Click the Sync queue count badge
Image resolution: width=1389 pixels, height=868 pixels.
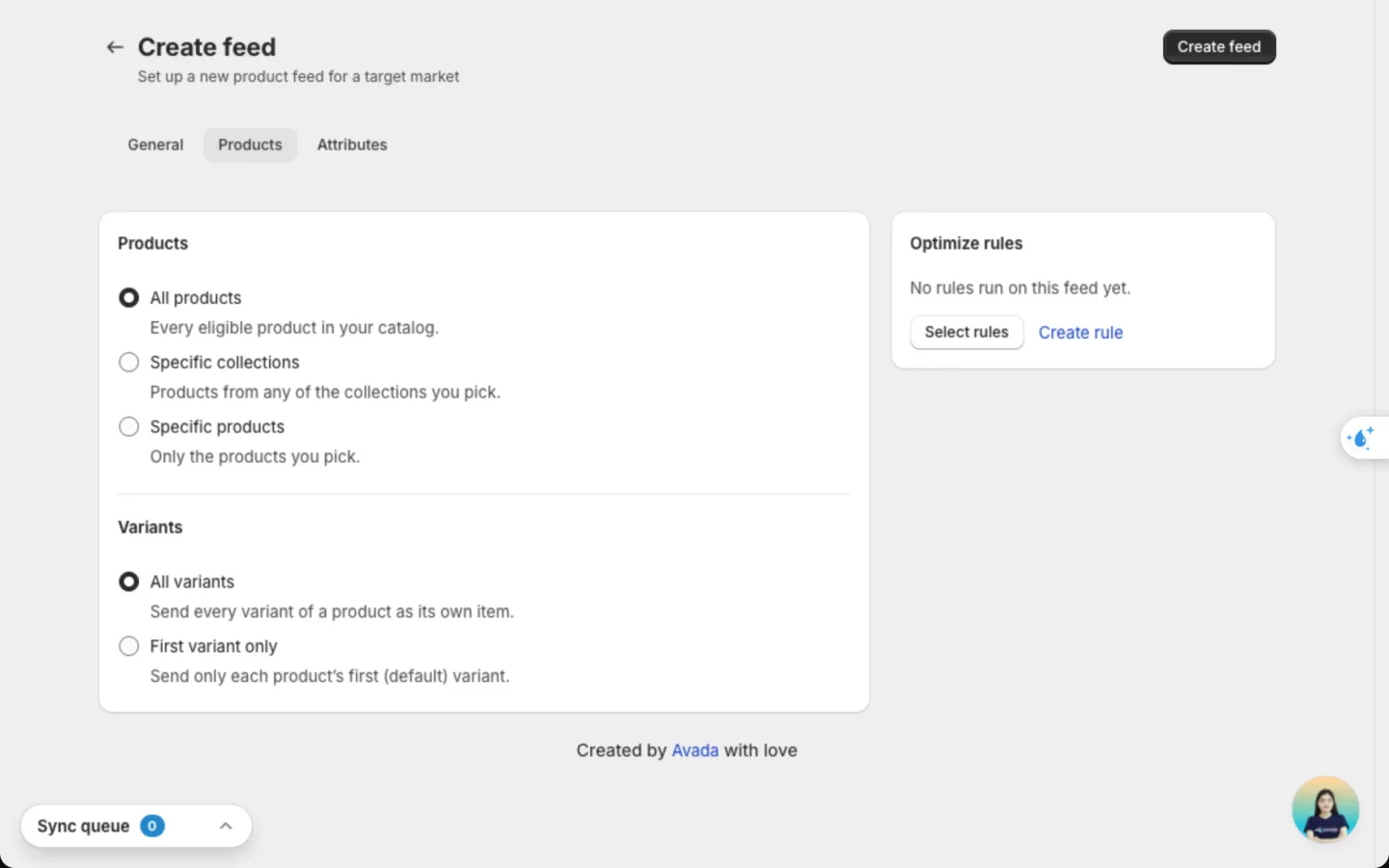coord(152,826)
